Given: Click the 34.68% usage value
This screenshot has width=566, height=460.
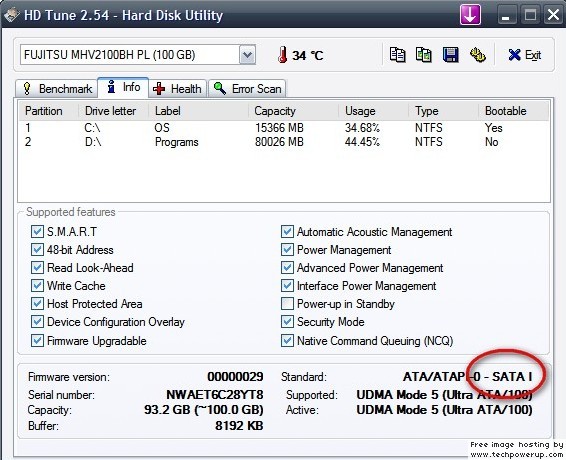Looking at the screenshot, I should pyautogui.click(x=362, y=128).
